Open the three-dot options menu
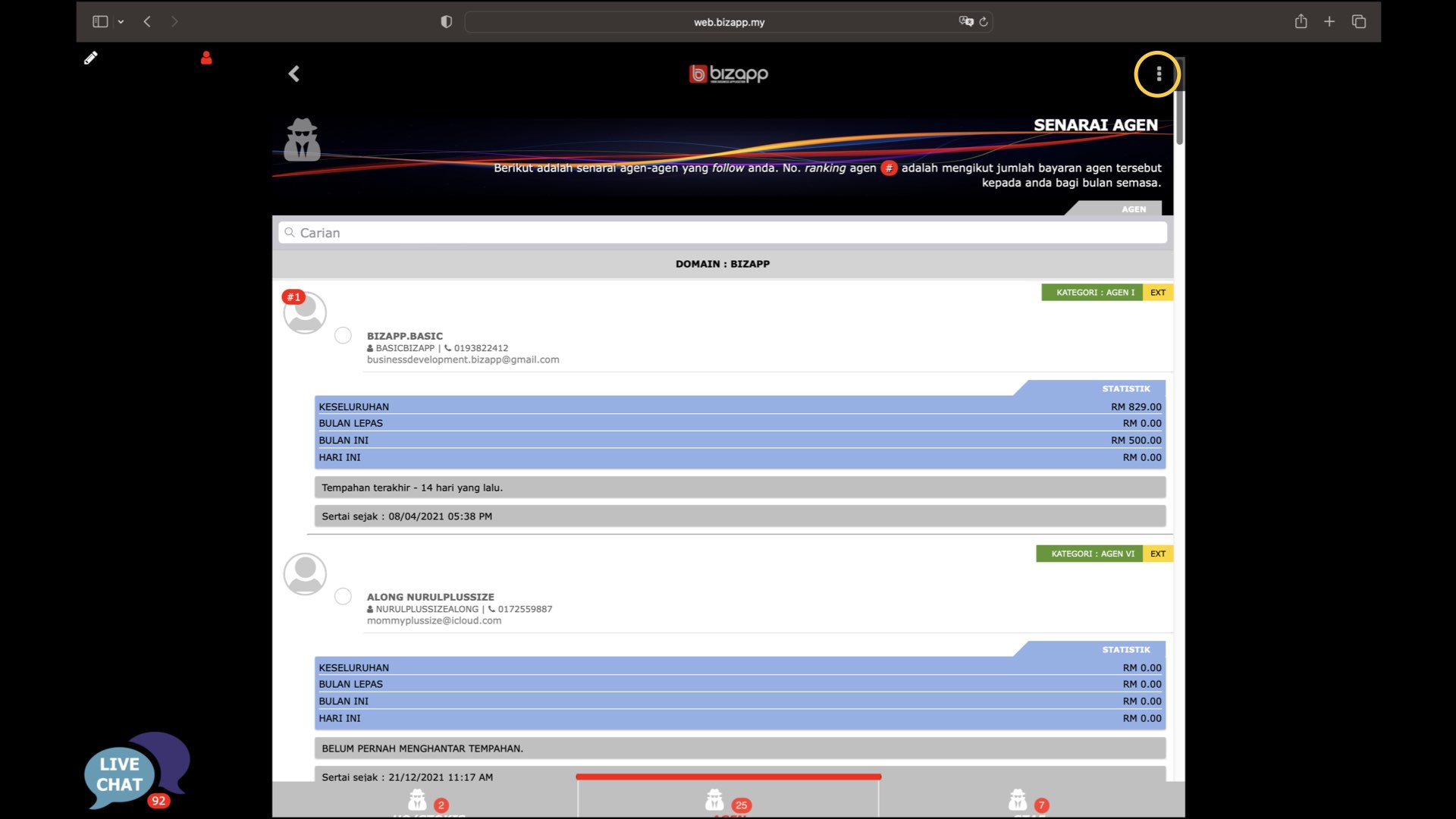Screen dimensions: 1456x819 tap(1158, 74)
